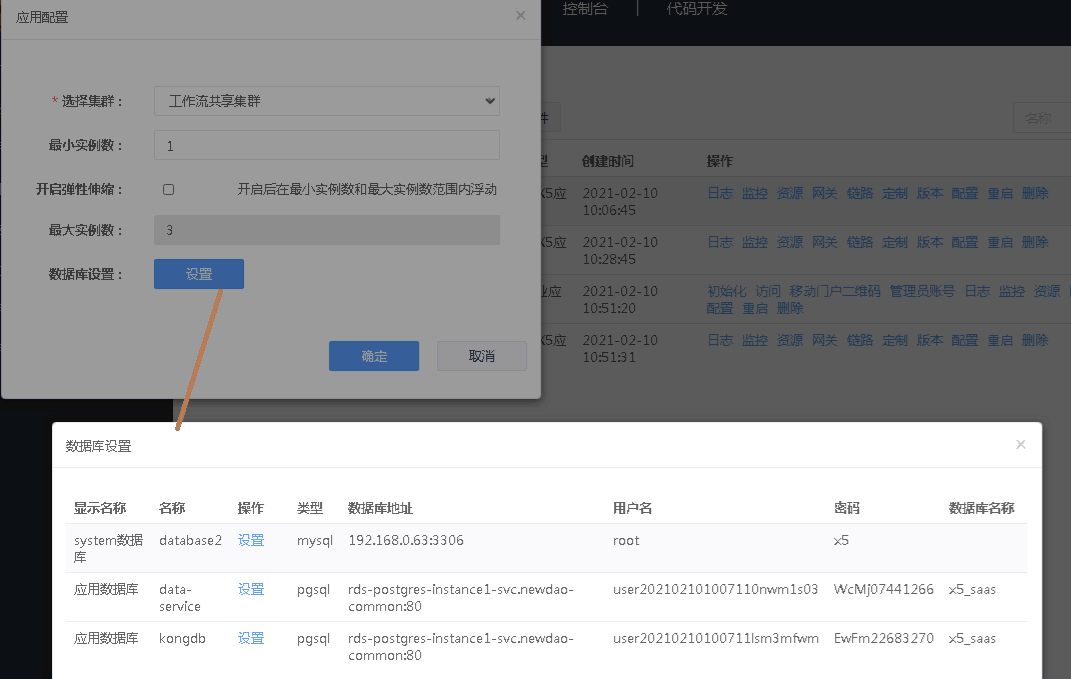Viewport: 1071px width, 679px height.
Task: Enable the 开启弹性伸缩 checkbox
Action: pyautogui.click(x=168, y=189)
